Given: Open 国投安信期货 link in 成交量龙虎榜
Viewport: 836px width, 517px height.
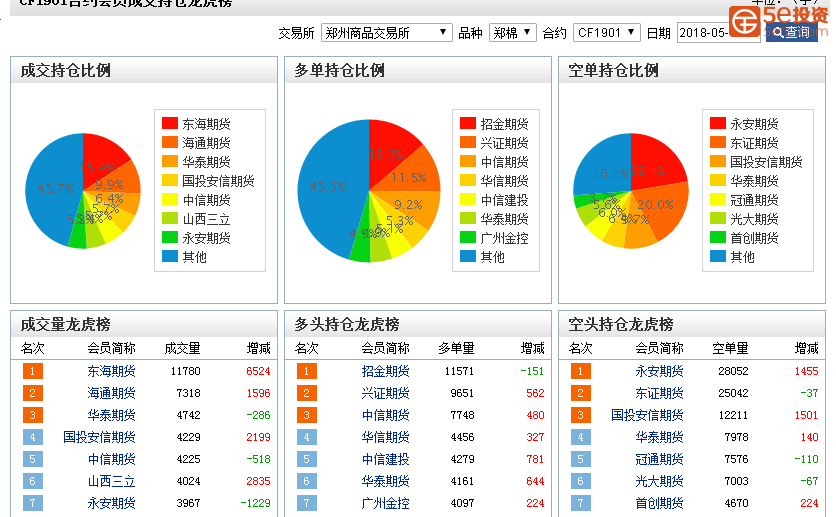Looking at the screenshot, I should point(99,437).
